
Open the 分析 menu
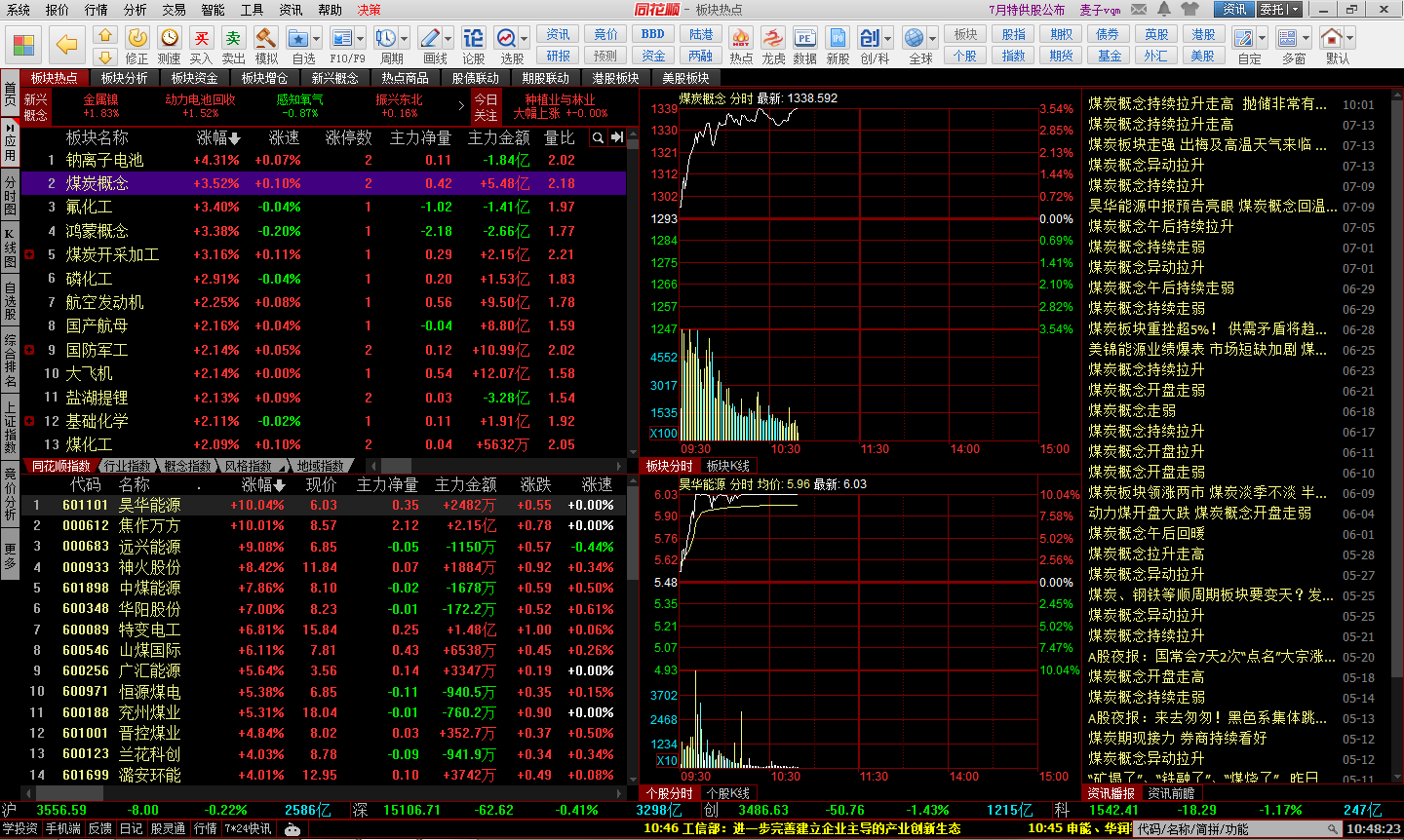pyautogui.click(x=136, y=10)
